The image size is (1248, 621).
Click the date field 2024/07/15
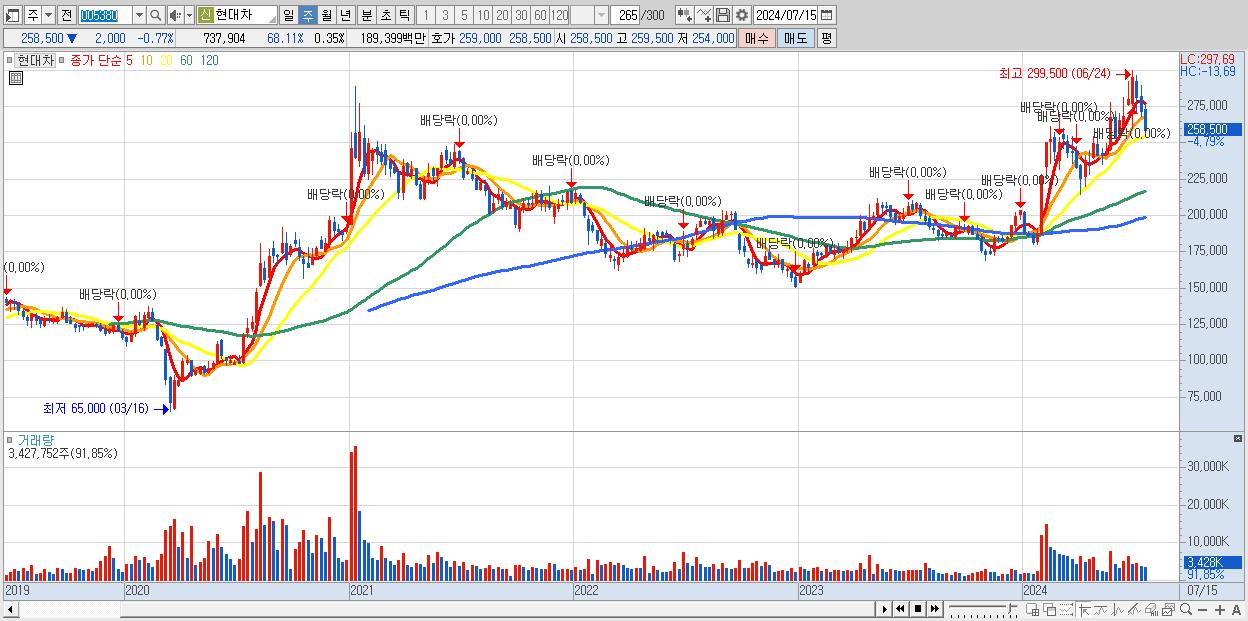point(786,15)
